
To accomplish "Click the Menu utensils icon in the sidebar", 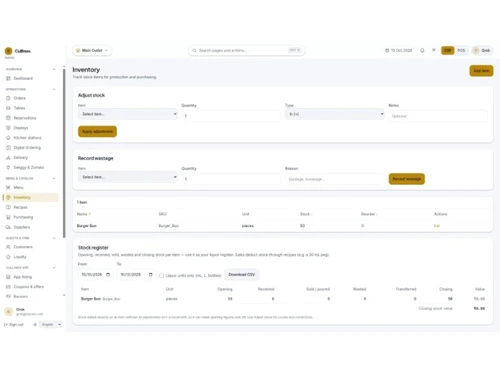I will (8, 187).
